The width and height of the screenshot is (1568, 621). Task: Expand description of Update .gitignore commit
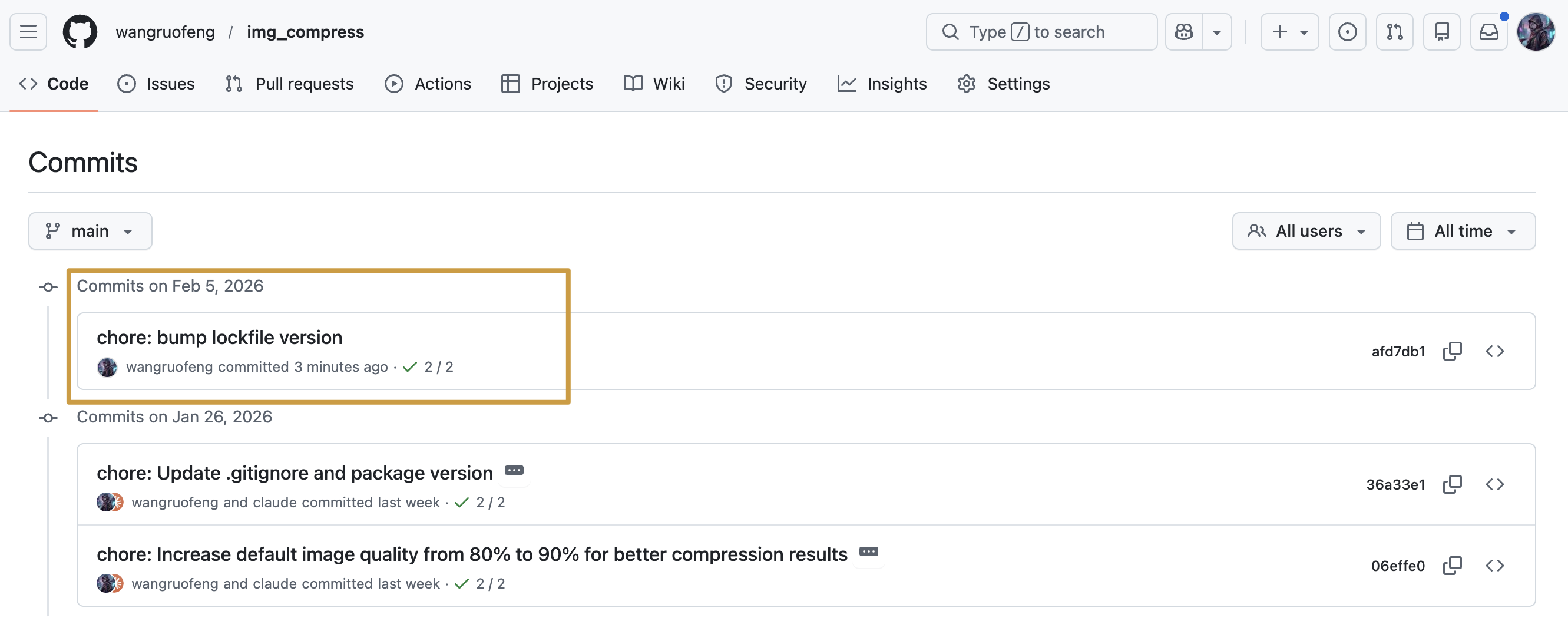514,471
